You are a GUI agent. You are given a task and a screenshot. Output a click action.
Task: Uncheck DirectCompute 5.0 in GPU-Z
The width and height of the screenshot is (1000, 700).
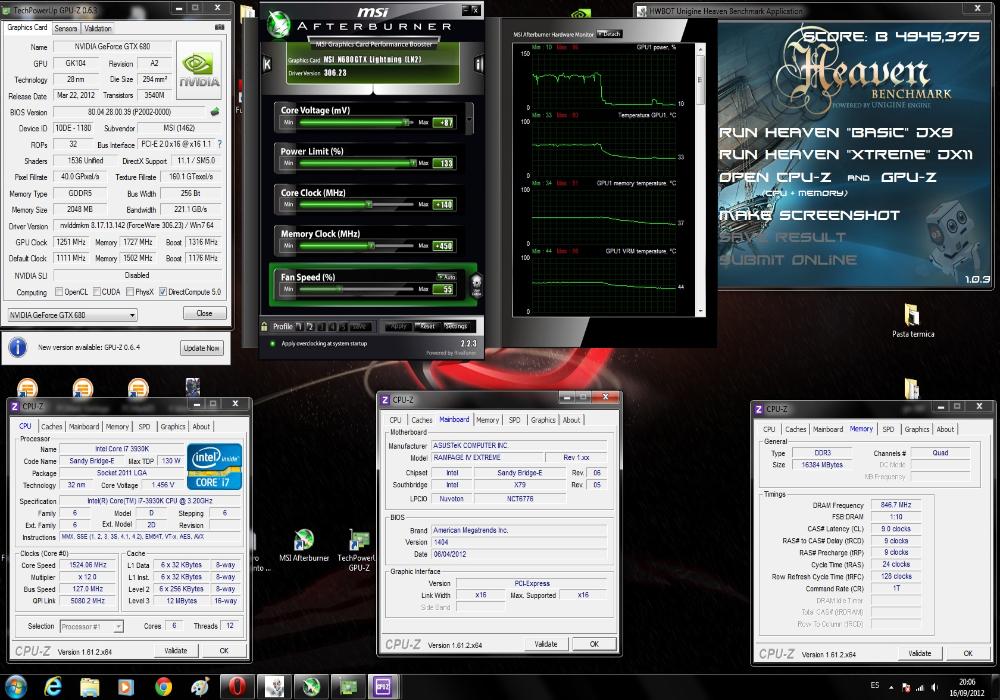(x=163, y=292)
